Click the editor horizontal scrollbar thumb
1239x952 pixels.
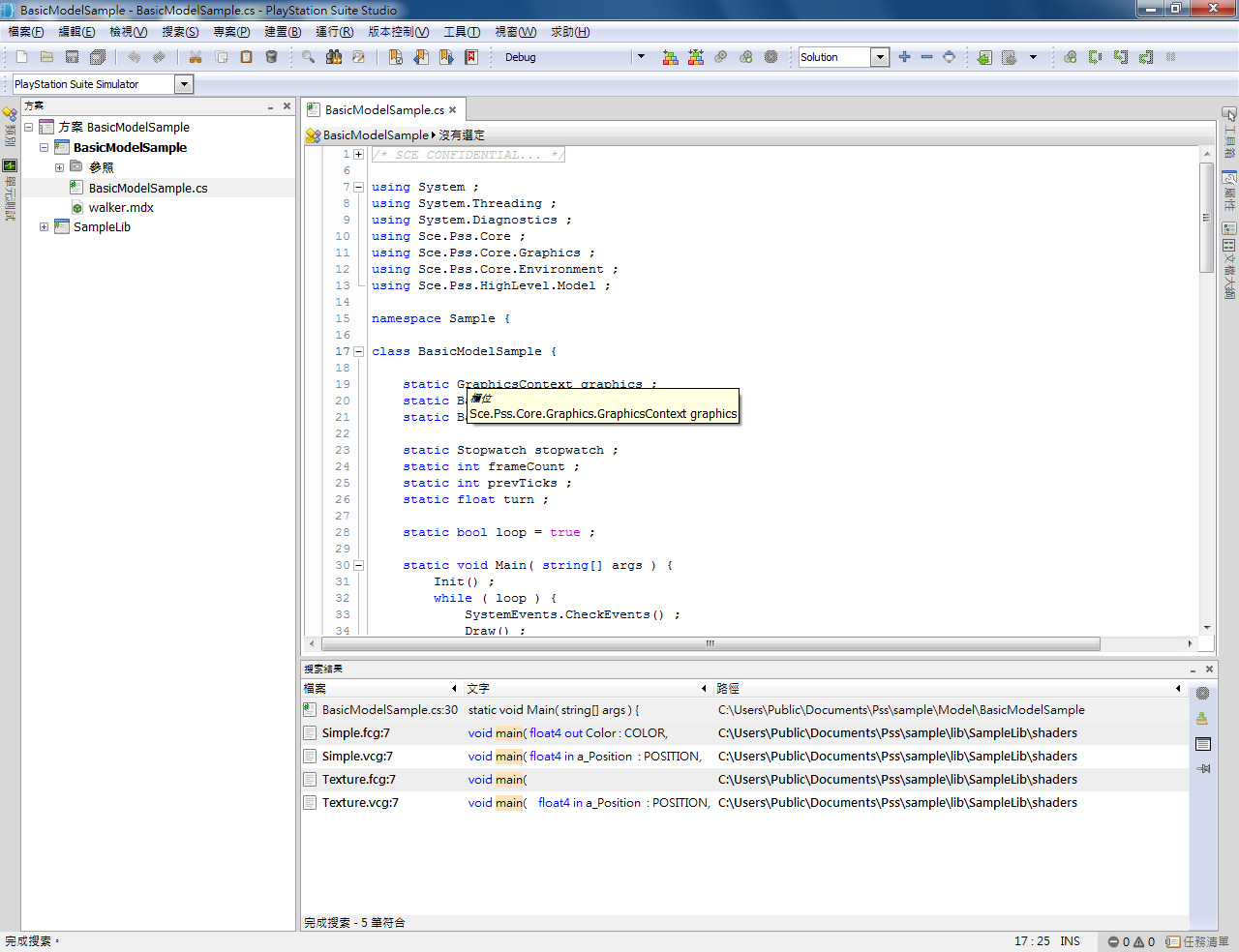click(710, 643)
